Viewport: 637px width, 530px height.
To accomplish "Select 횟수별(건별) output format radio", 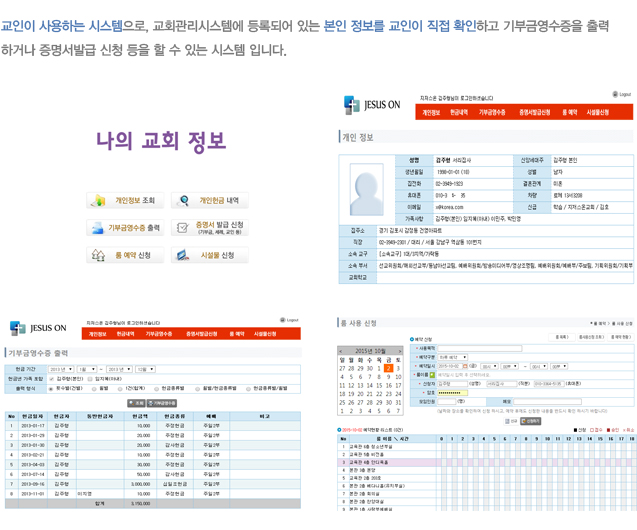I will tap(53, 388).
